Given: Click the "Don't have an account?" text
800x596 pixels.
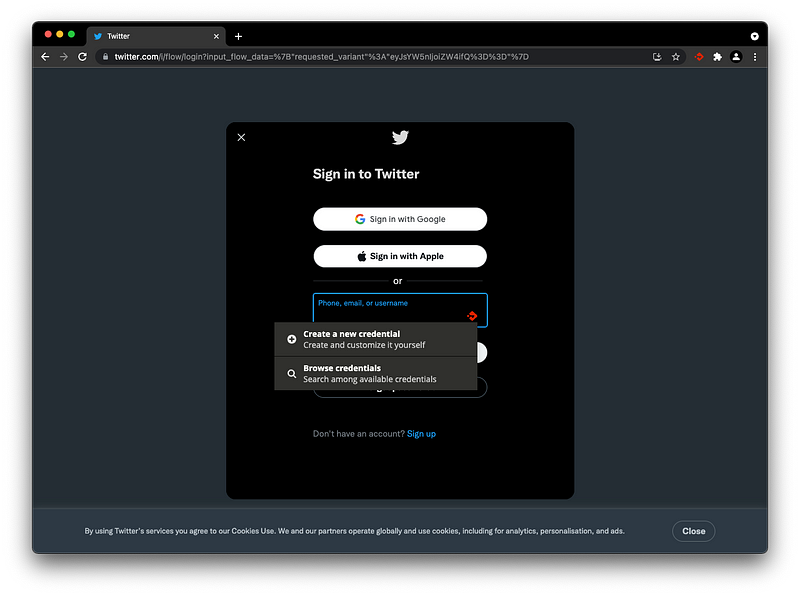Looking at the screenshot, I should click(x=358, y=434).
